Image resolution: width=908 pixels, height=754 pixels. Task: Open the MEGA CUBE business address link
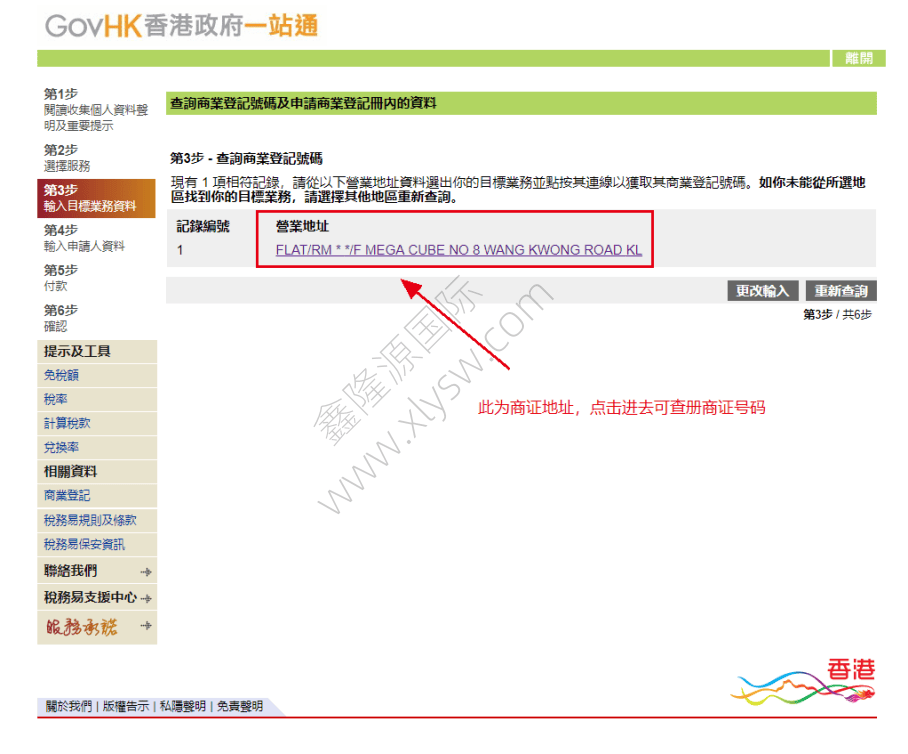point(458,250)
